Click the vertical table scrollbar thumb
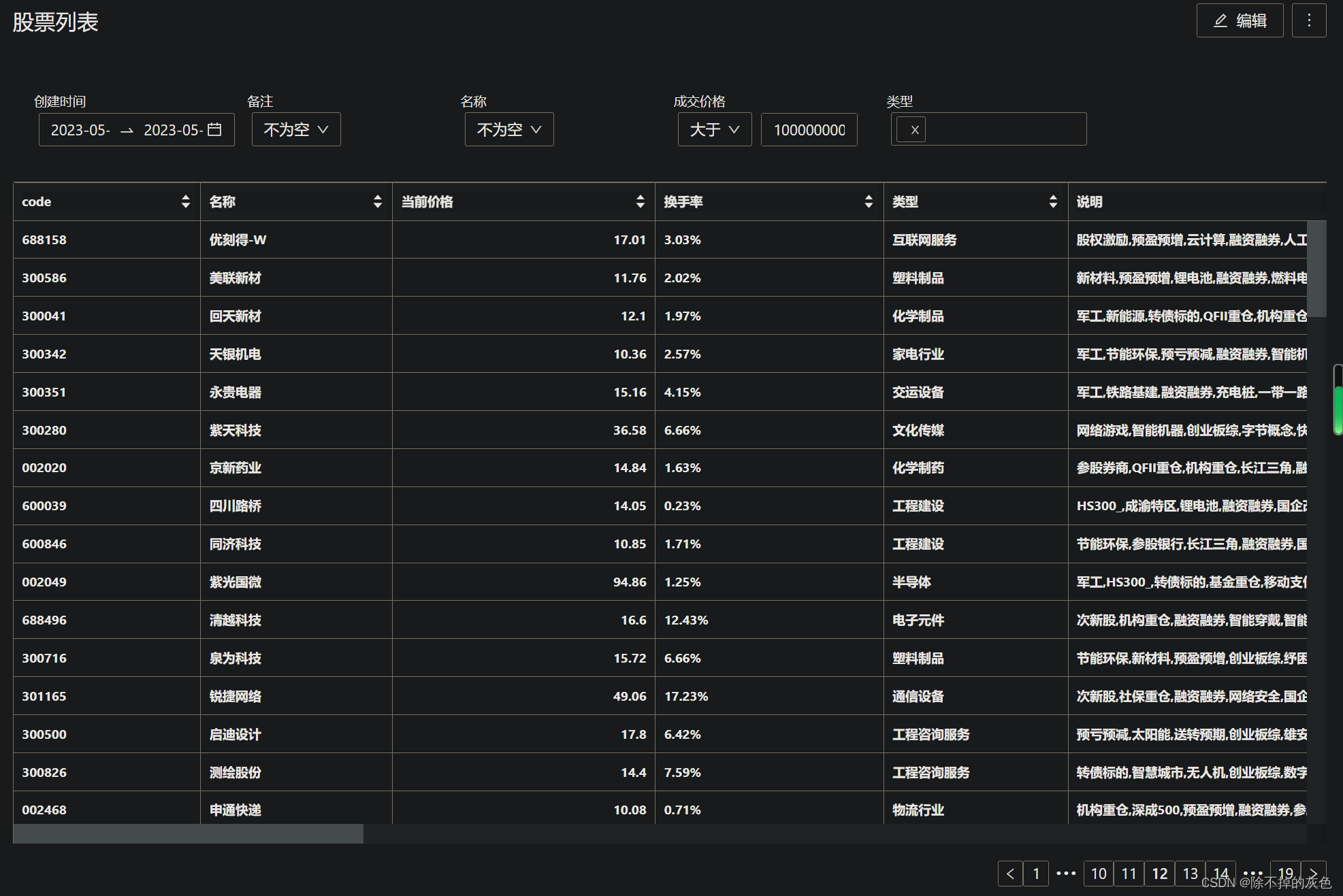Viewport: 1343px width, 896px height. (1316, 269)
